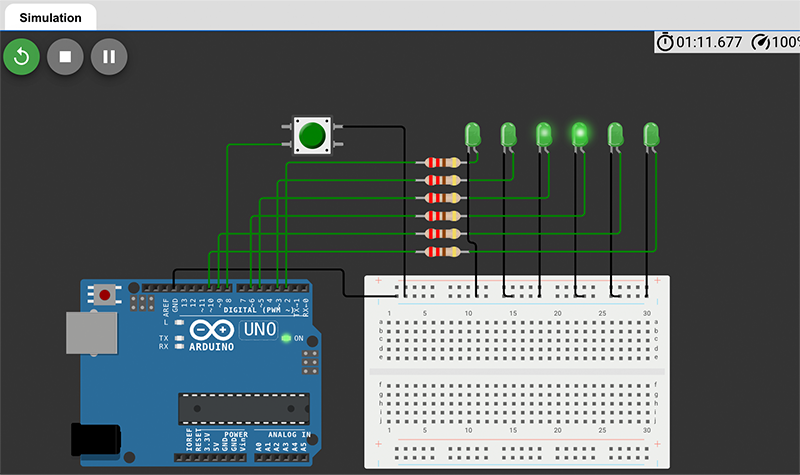Click the TX indicator LED on Arduino

(179, 338)
